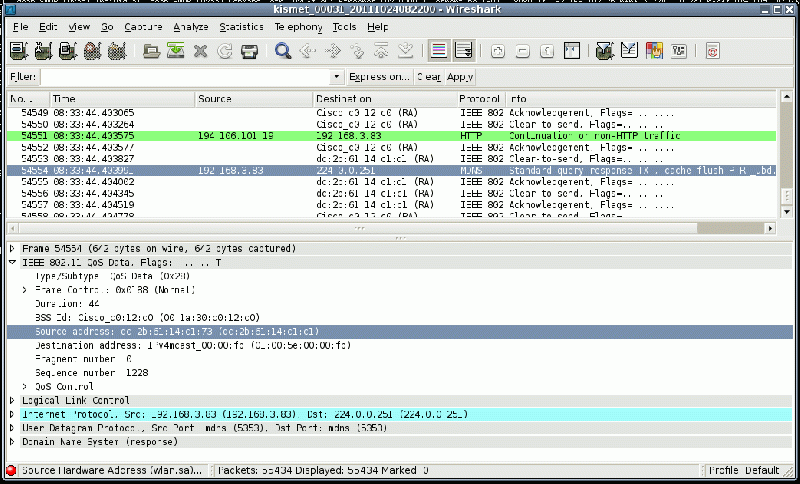Open the View menu
This screenshot has height=484, width=800.
point(79,27)
